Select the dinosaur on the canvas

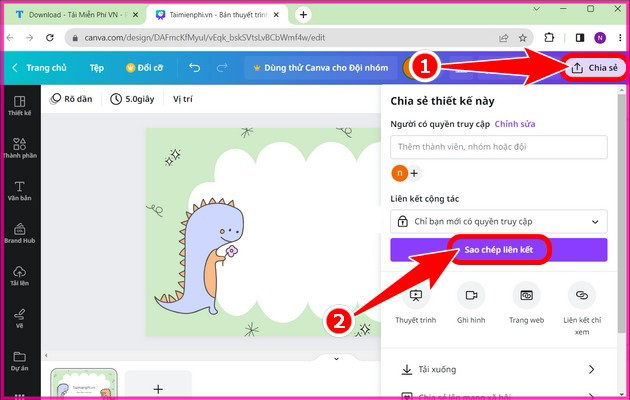(x=200, y=258)
